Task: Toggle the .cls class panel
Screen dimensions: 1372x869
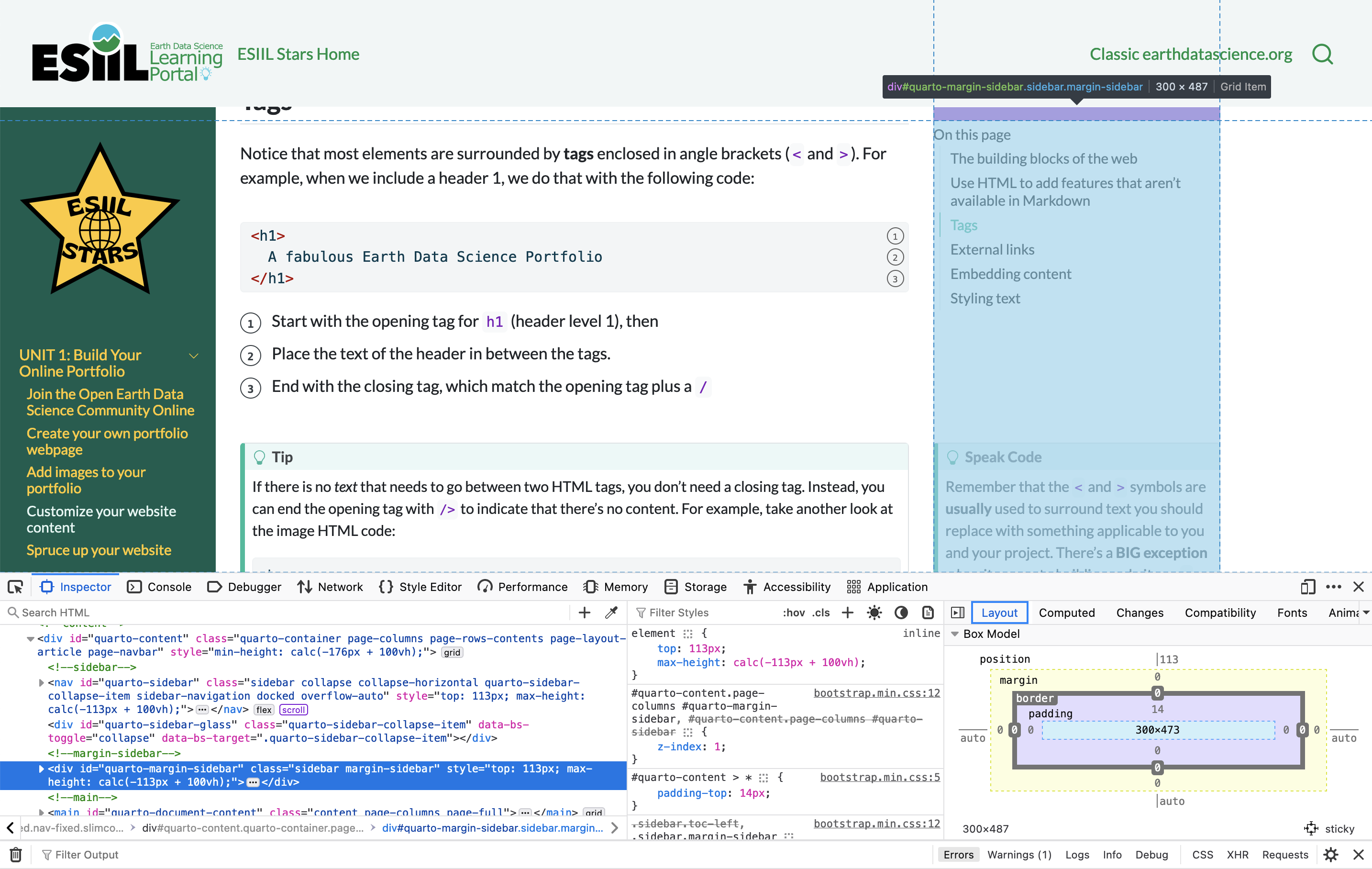Action: pos(820,613)
